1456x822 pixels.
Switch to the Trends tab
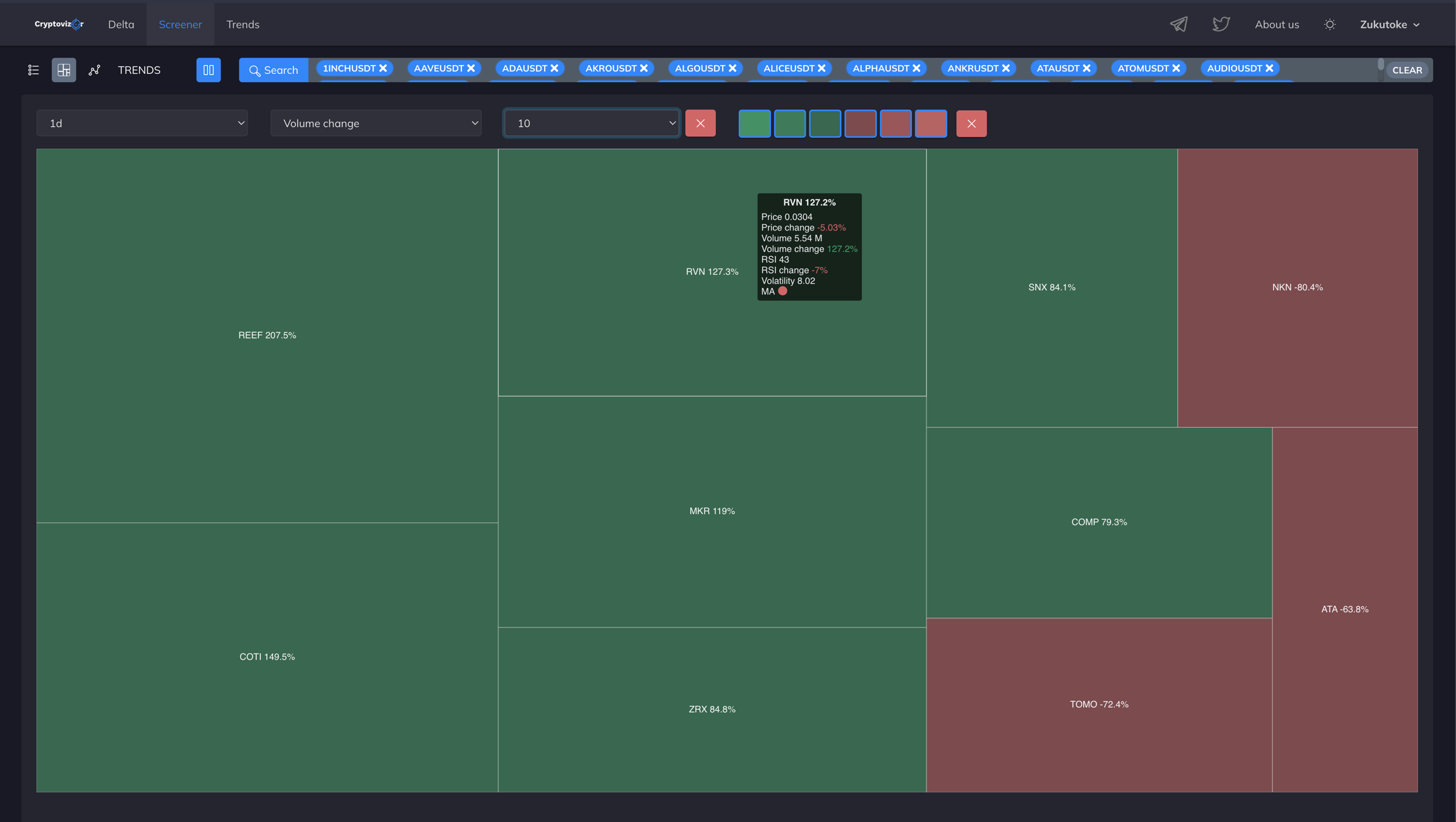coord(243,24)
